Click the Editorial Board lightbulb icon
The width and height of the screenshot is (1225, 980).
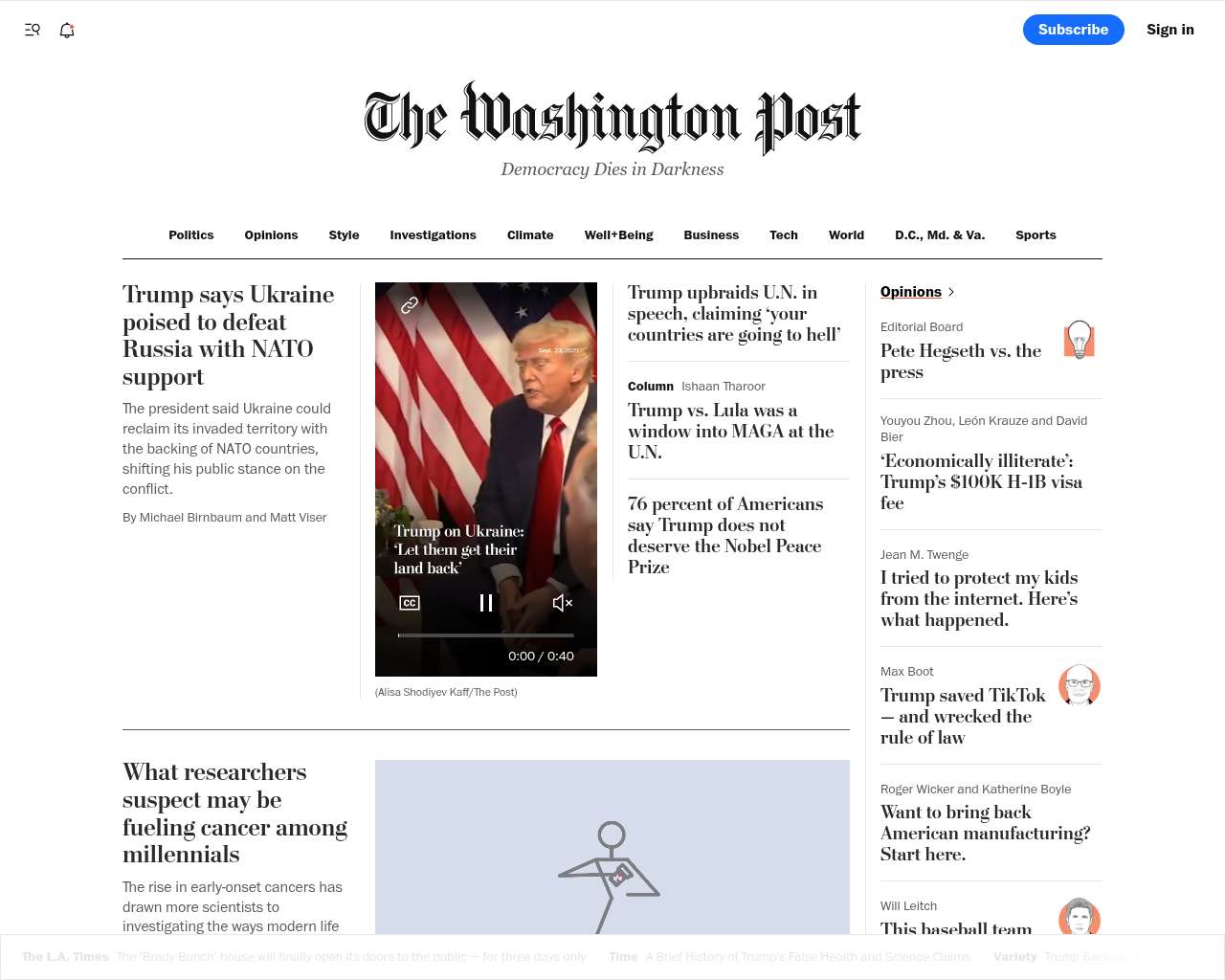point(1080,340)
